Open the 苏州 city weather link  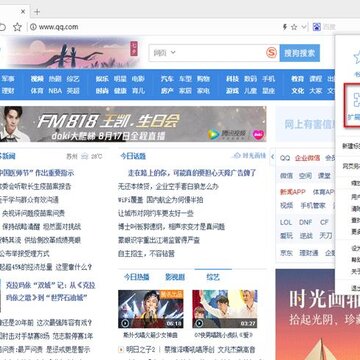pyautogui.click(x=72, y=156)
